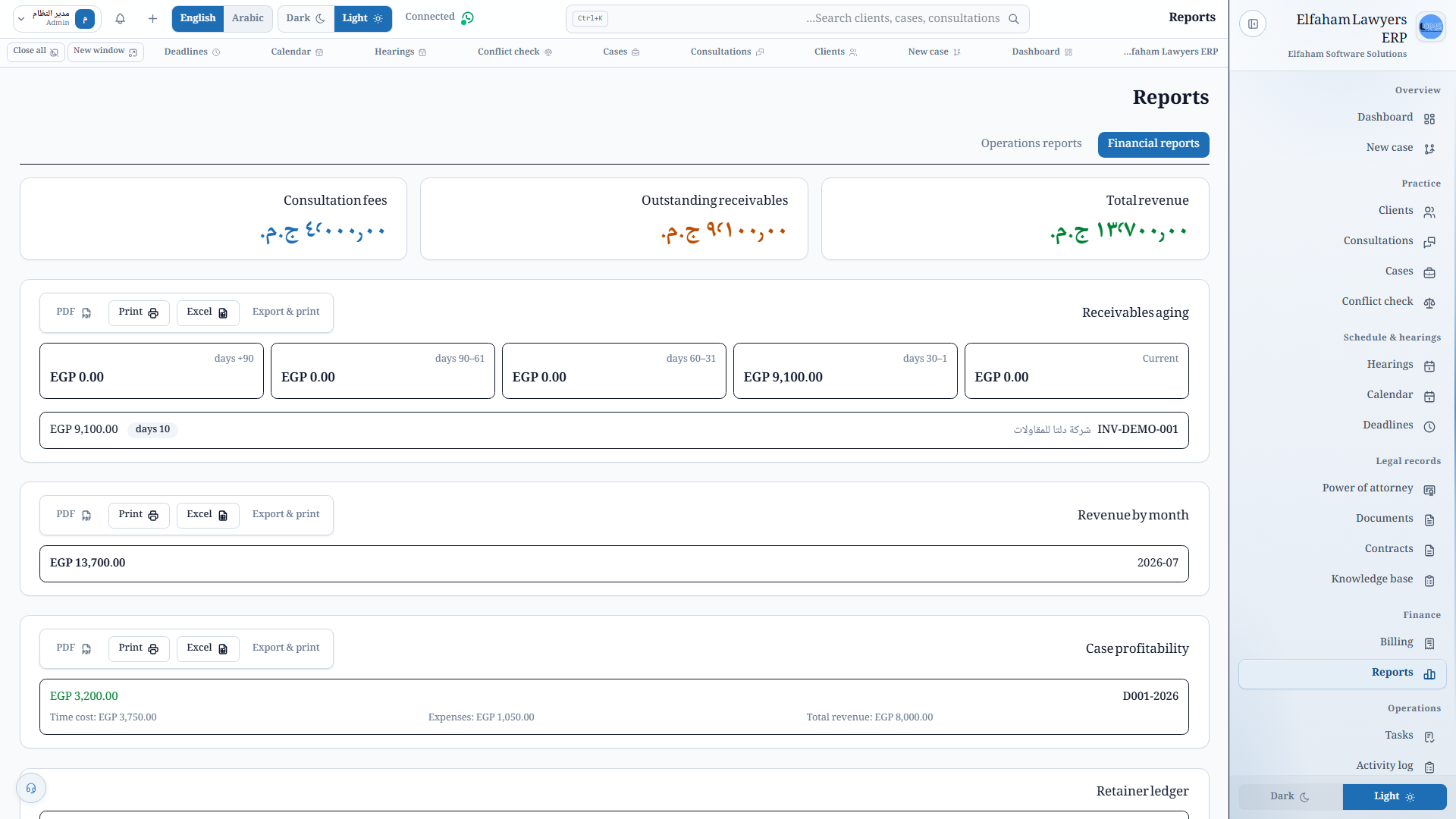Collapse the sidebar panel icon

pyautogui.click(x=1253, y=24)
